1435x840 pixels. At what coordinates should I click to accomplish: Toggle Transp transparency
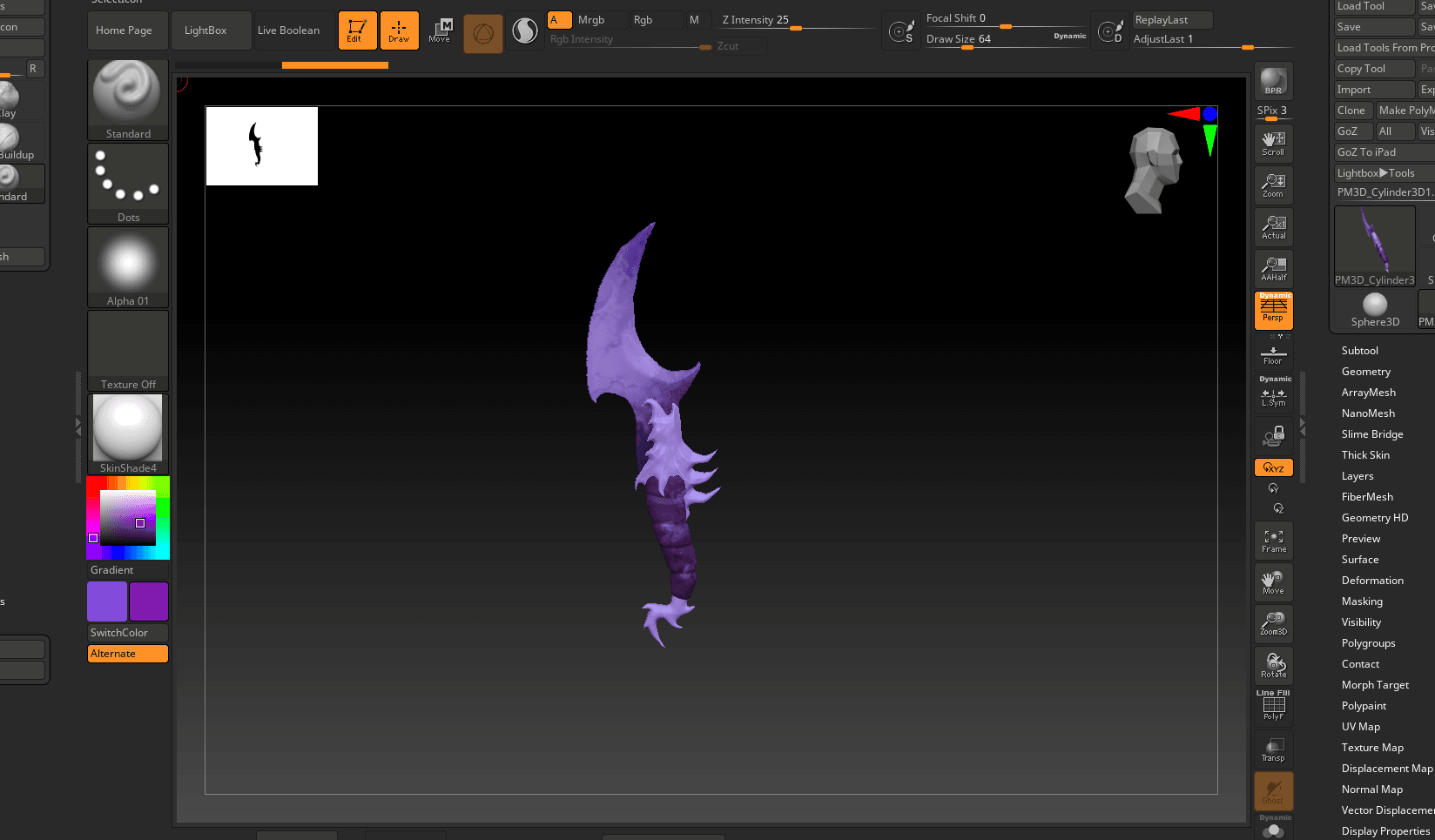(x=1273, y=749)
